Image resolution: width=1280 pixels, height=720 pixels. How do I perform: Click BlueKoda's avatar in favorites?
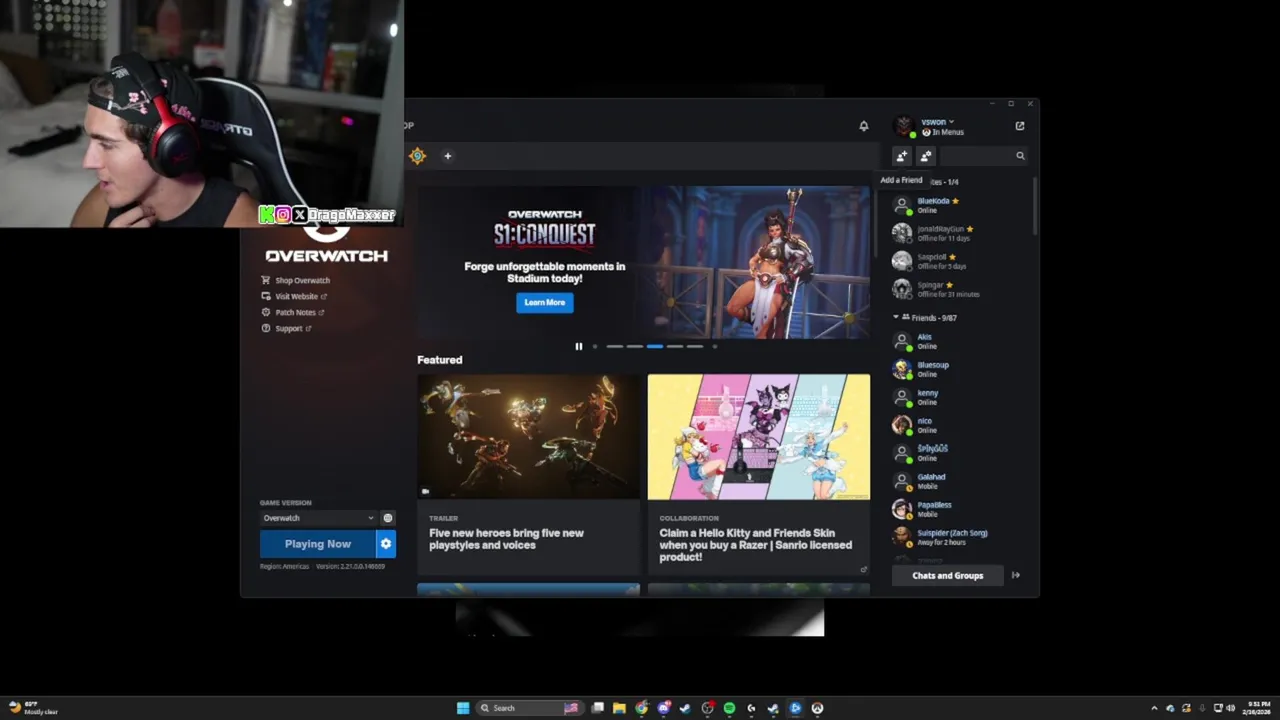(x=902, y=205)
